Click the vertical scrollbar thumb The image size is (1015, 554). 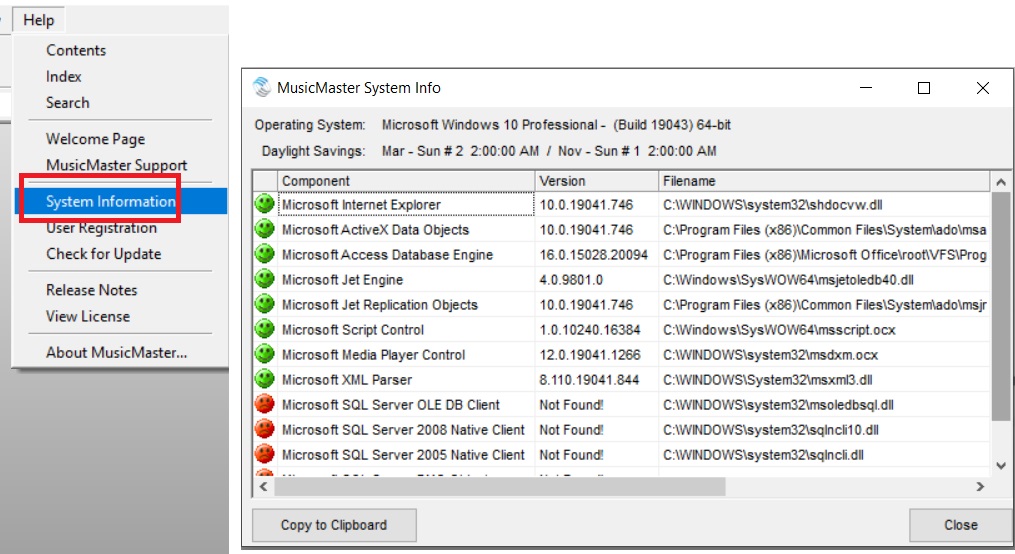pyautogui.click(x=1001, y=306)
